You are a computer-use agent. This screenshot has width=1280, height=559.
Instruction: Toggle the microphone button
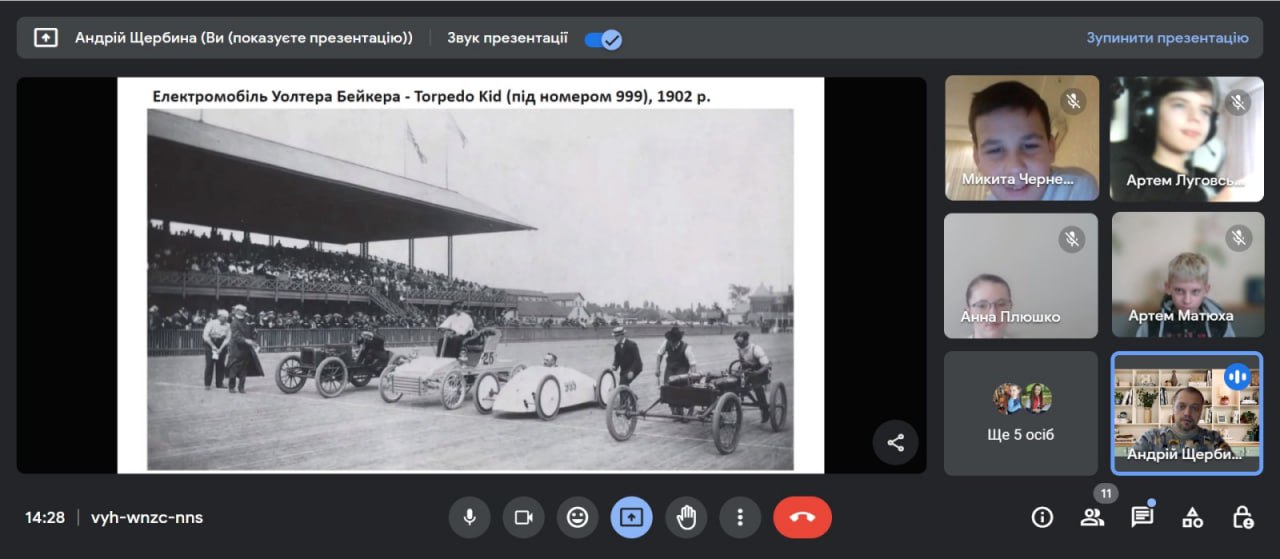tap(469, 517)
